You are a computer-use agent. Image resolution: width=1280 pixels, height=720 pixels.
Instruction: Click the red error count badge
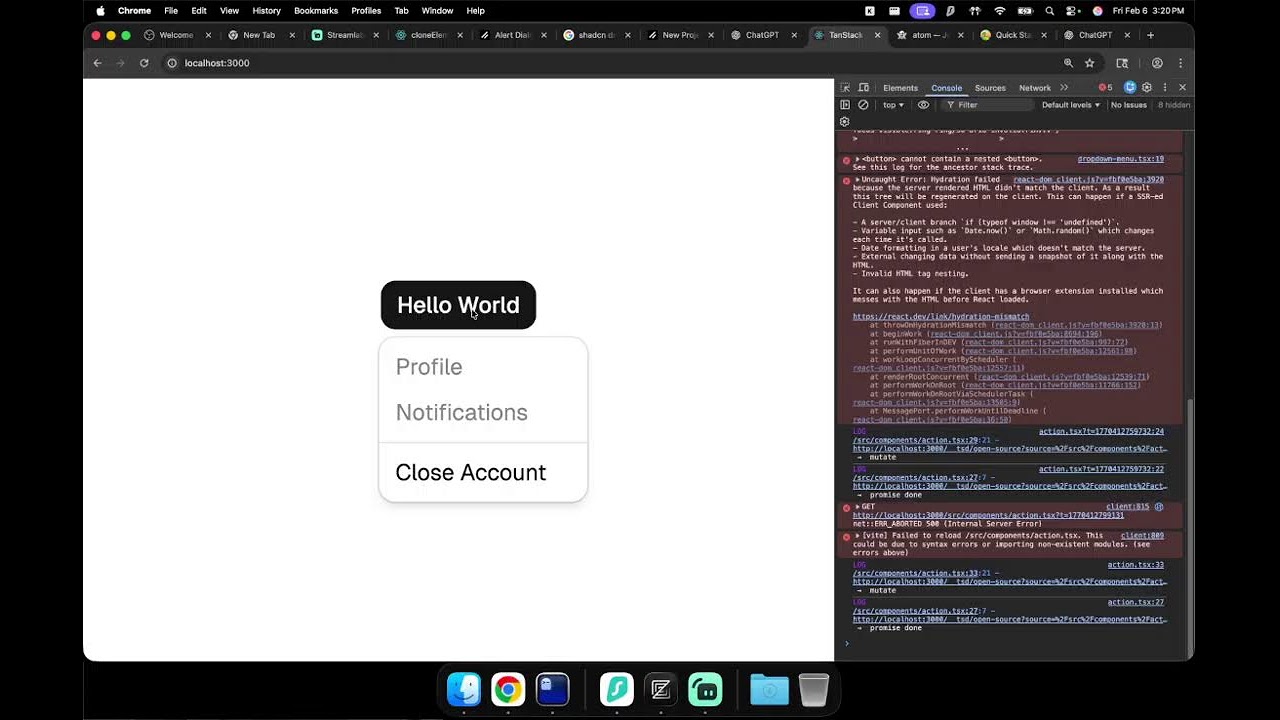(x=1106, y=88)
